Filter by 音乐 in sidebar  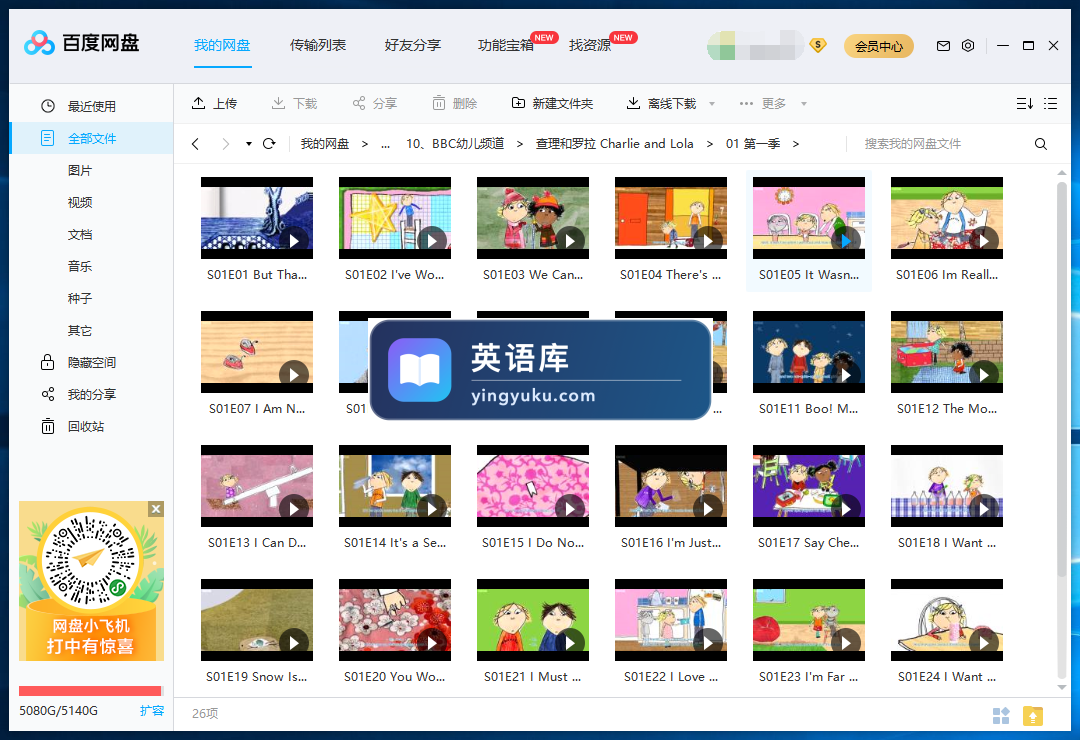(80, 266)
